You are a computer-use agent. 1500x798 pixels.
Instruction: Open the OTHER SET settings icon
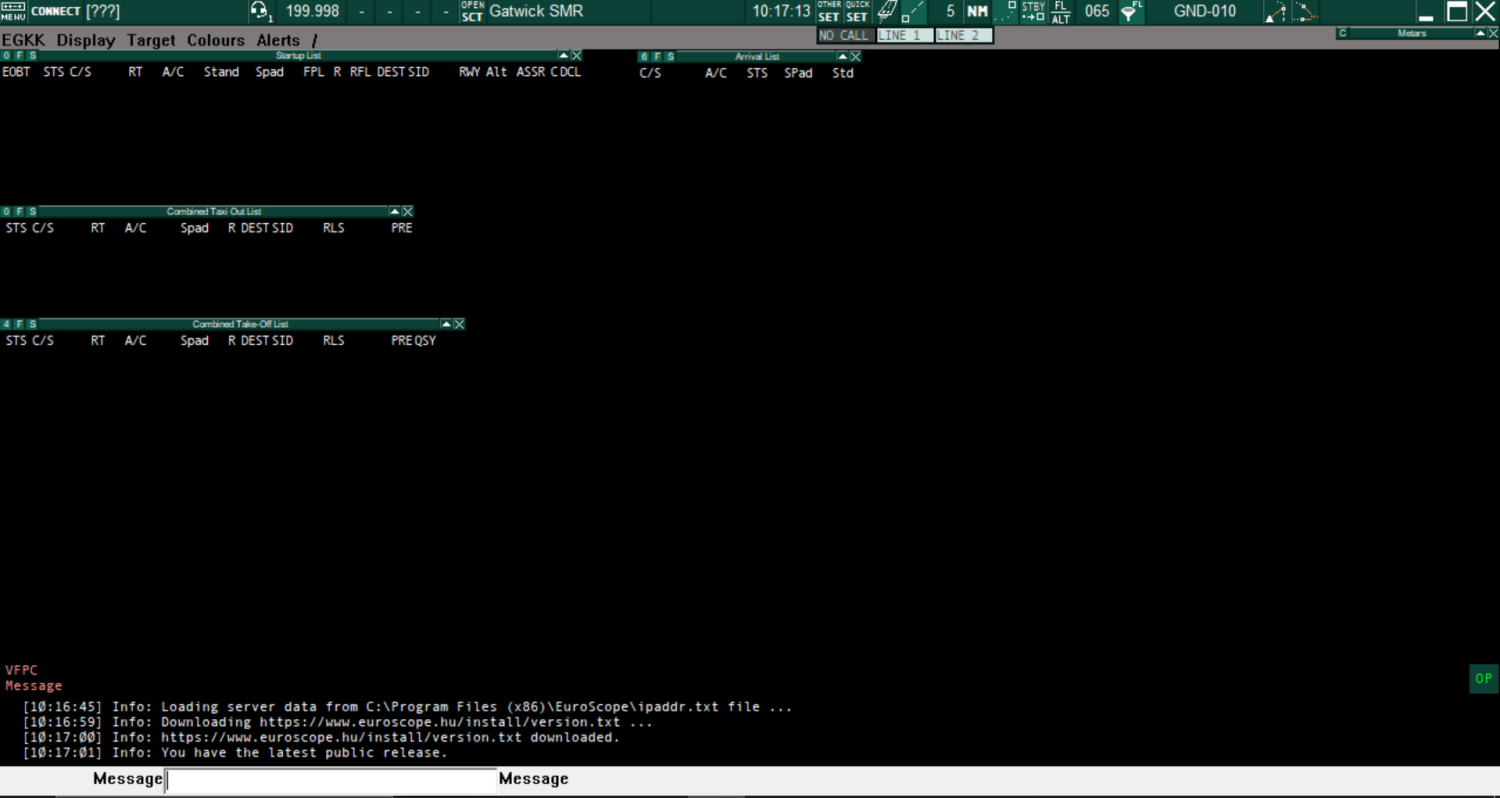click(829, 11)
